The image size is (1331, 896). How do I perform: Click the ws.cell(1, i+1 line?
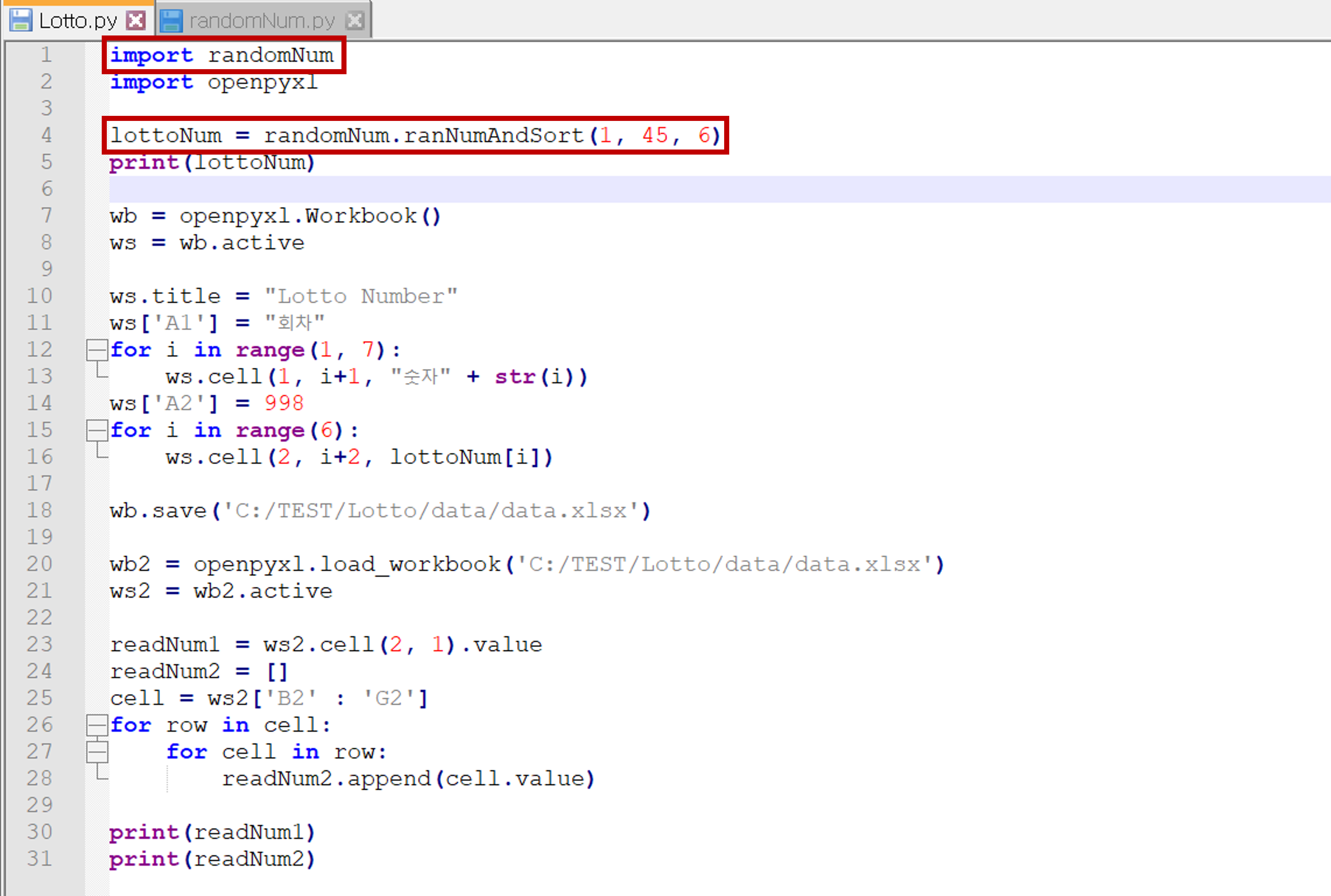(377, 377)
